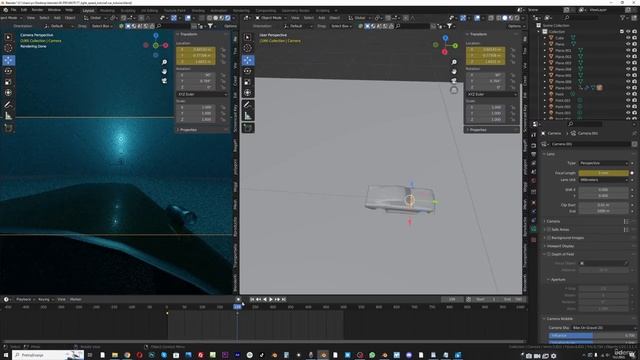Toggle viewport visibility of Collection
Image resolution: width=640 pixels, height=360 pixels.
[x=628, y=31]
